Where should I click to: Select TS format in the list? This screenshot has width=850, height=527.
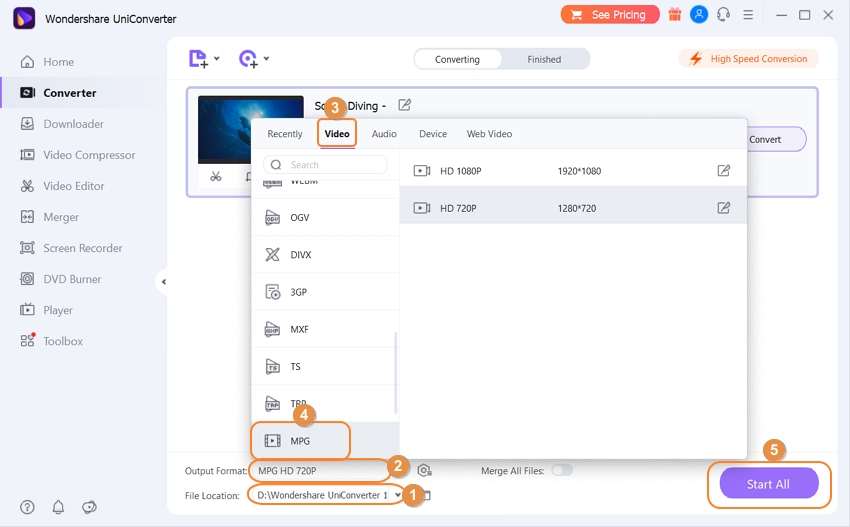pyautogui.click(x=325, y=367)
